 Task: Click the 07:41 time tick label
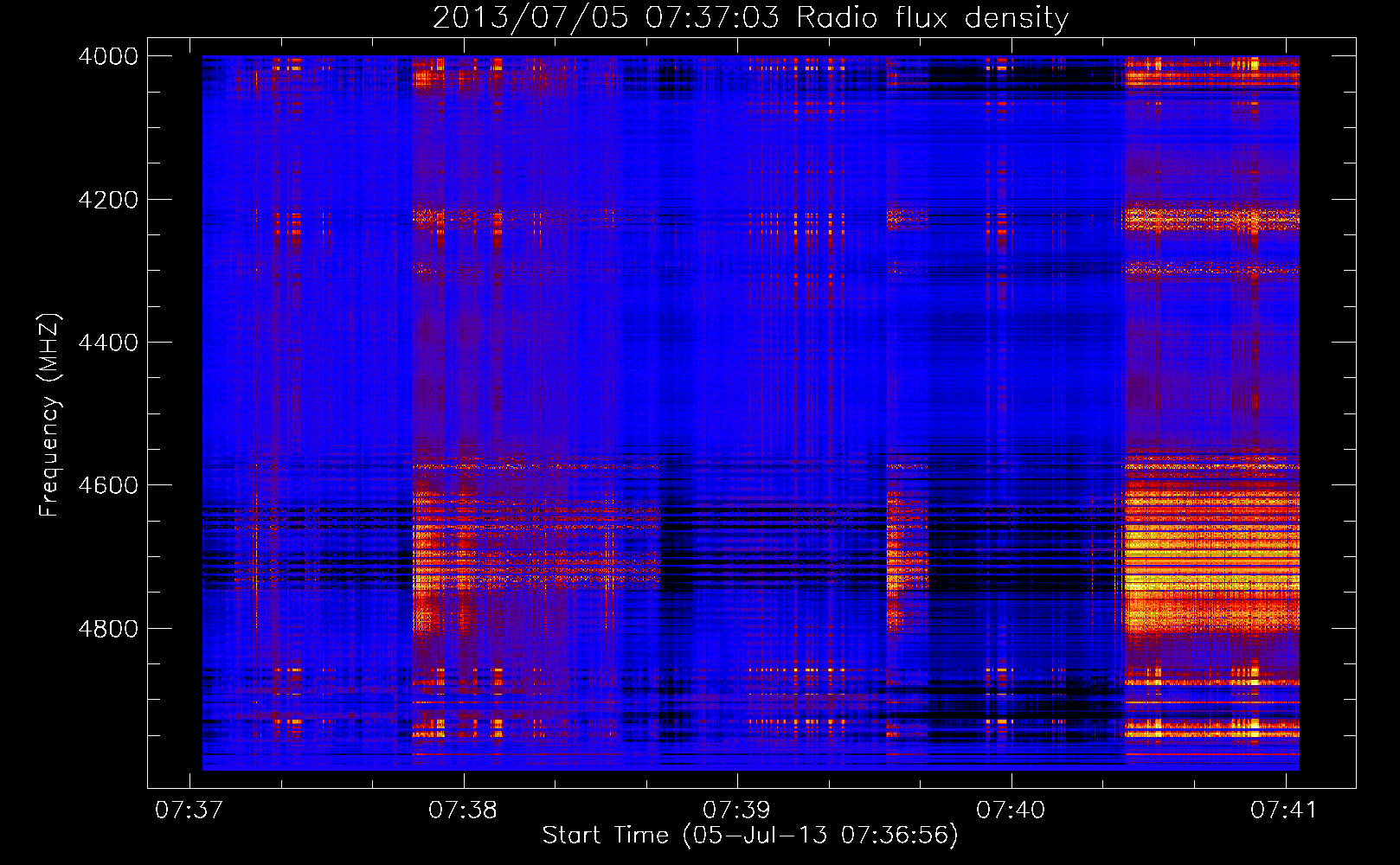pos(1284,810)
